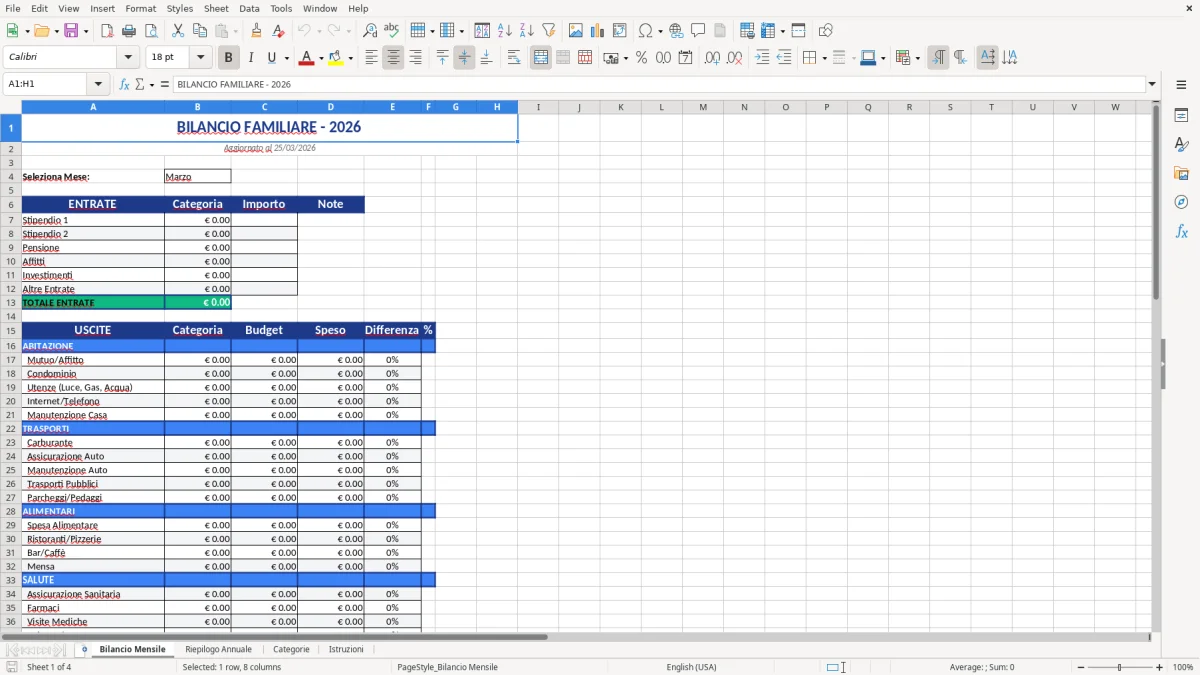Insert an image

[576, 31]
